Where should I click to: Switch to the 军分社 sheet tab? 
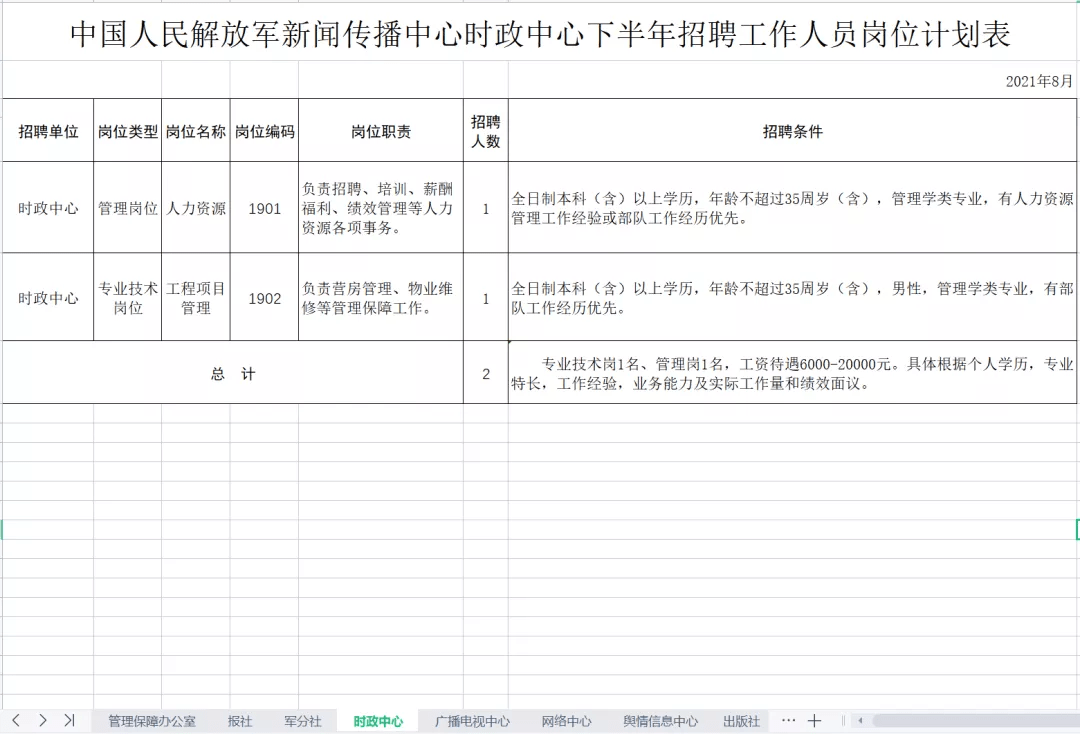point(303,721)
